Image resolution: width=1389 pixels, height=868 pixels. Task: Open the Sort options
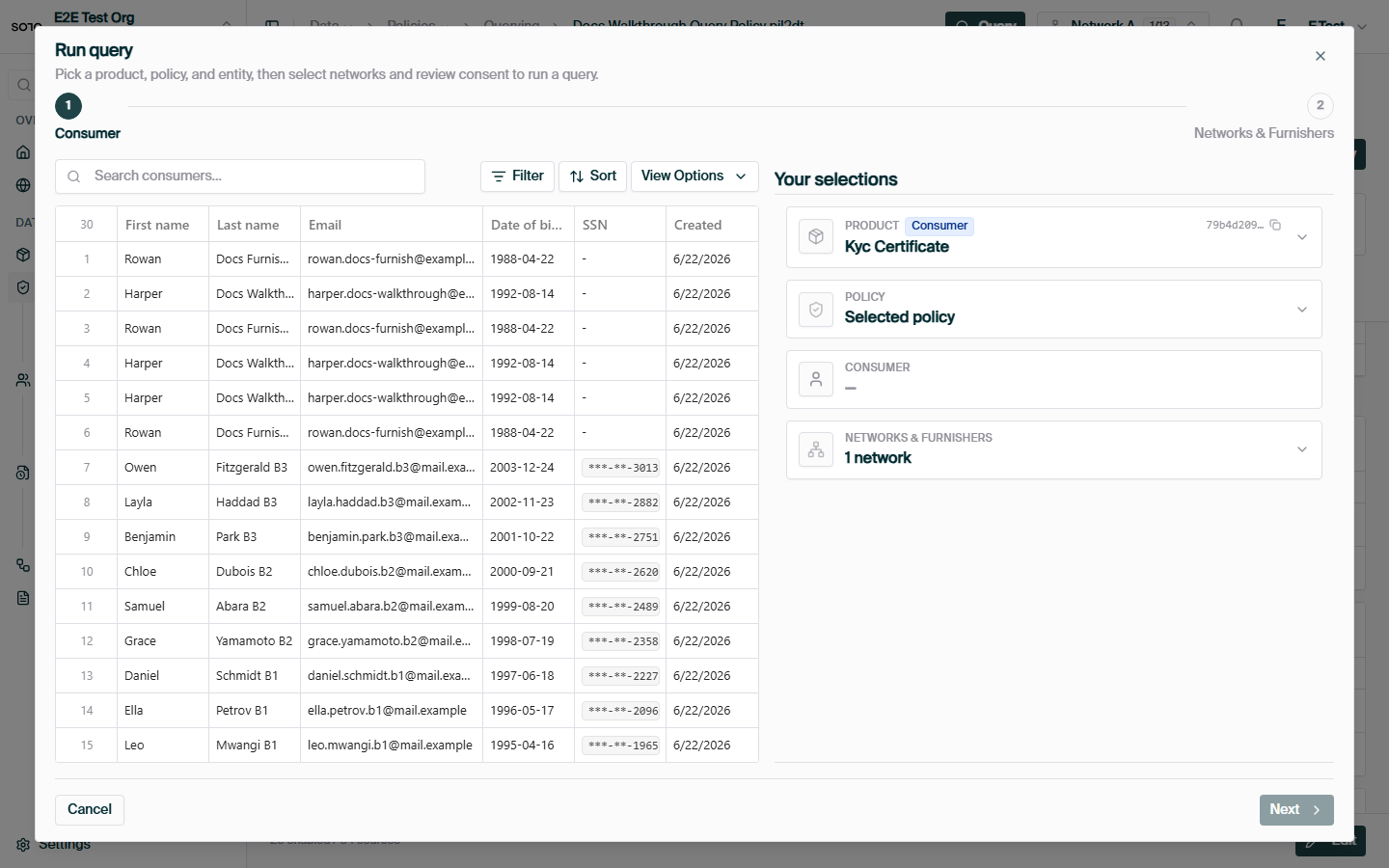tap(592, 176)
